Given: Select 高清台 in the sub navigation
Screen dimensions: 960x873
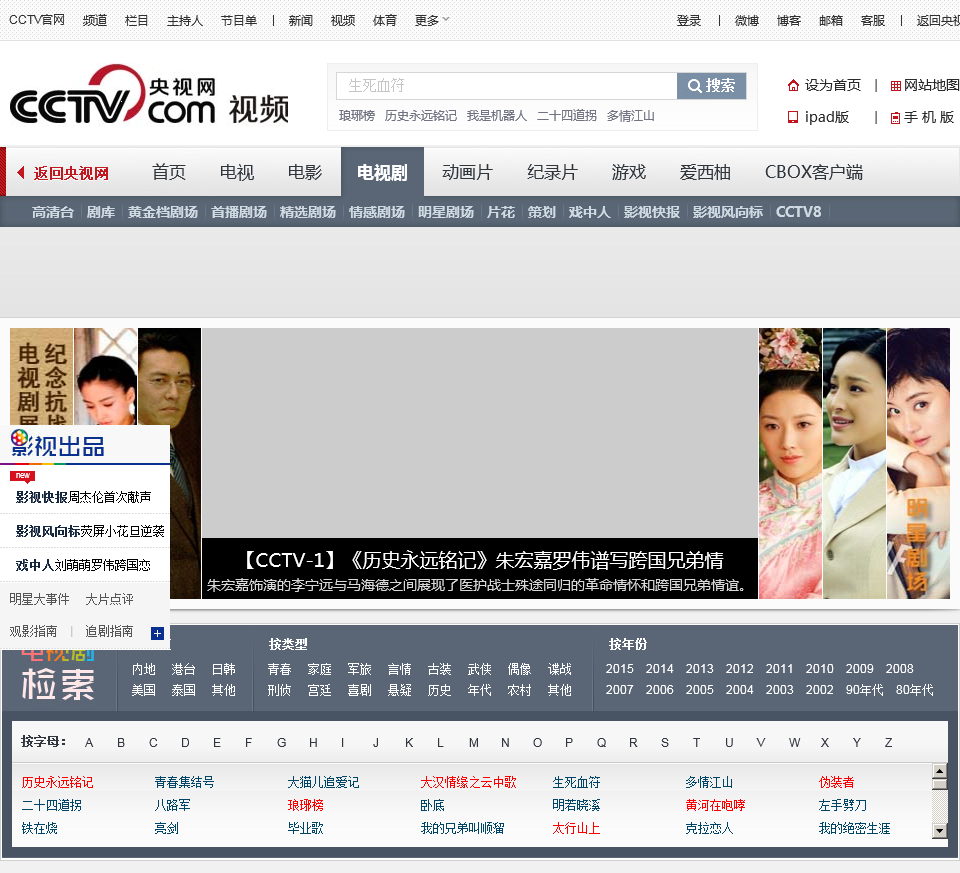Looking at the screenshot, I should pyautogui.click(x=53, y=212).
